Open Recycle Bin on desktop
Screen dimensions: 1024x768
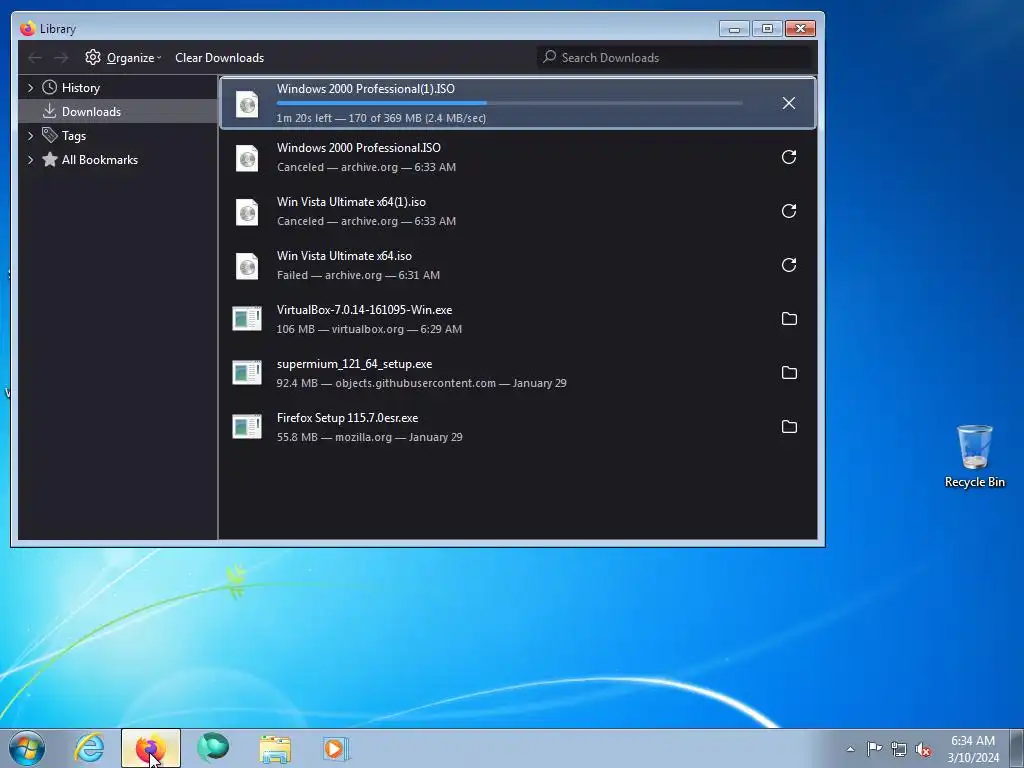[974, 456]
